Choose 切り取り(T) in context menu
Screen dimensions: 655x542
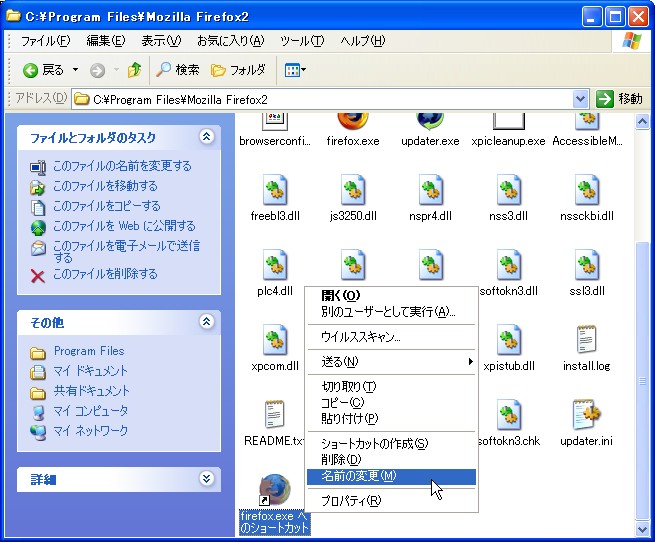391,387
